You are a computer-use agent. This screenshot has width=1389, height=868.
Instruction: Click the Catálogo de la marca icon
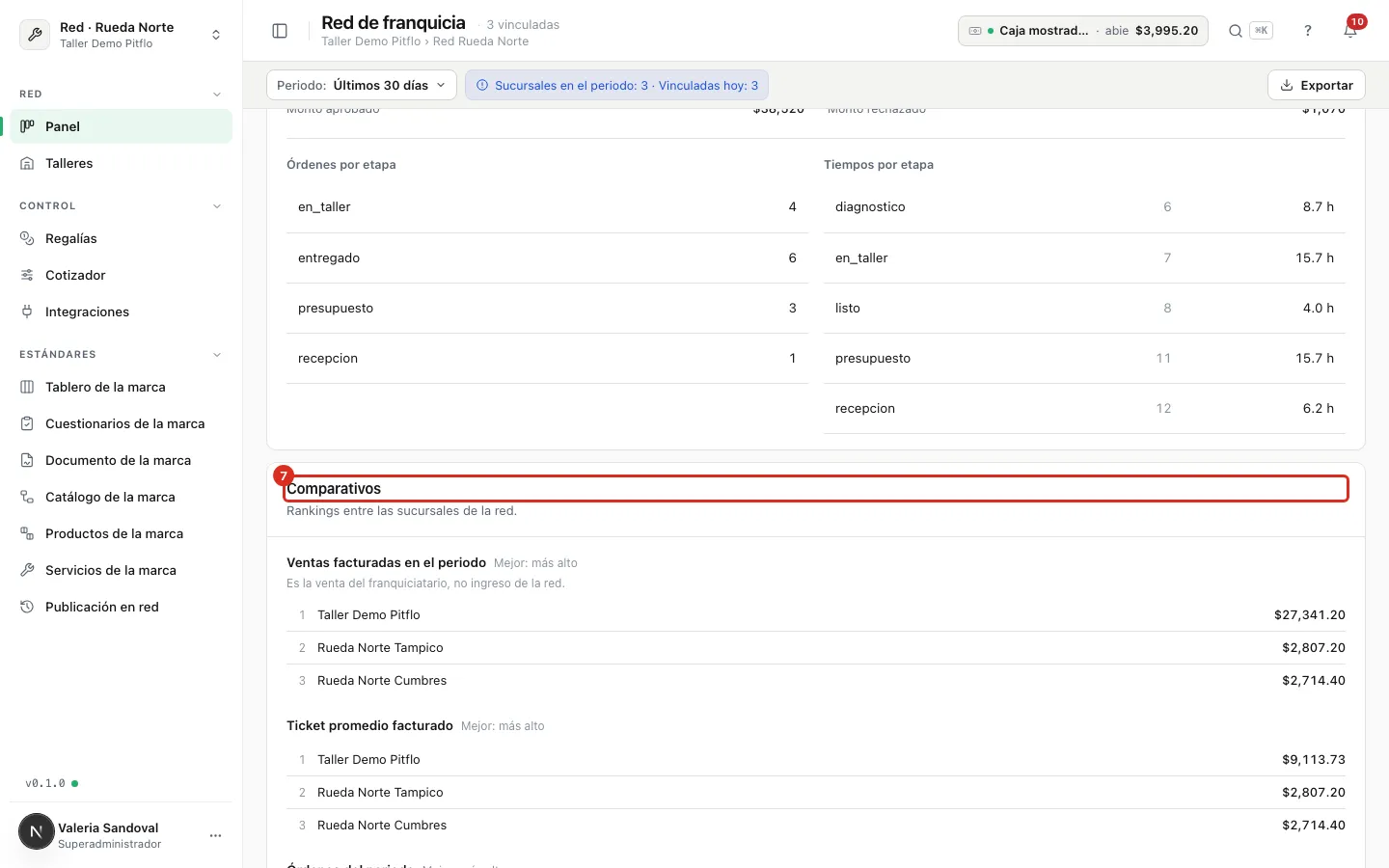pyautogui.click(x=27, y=497)
